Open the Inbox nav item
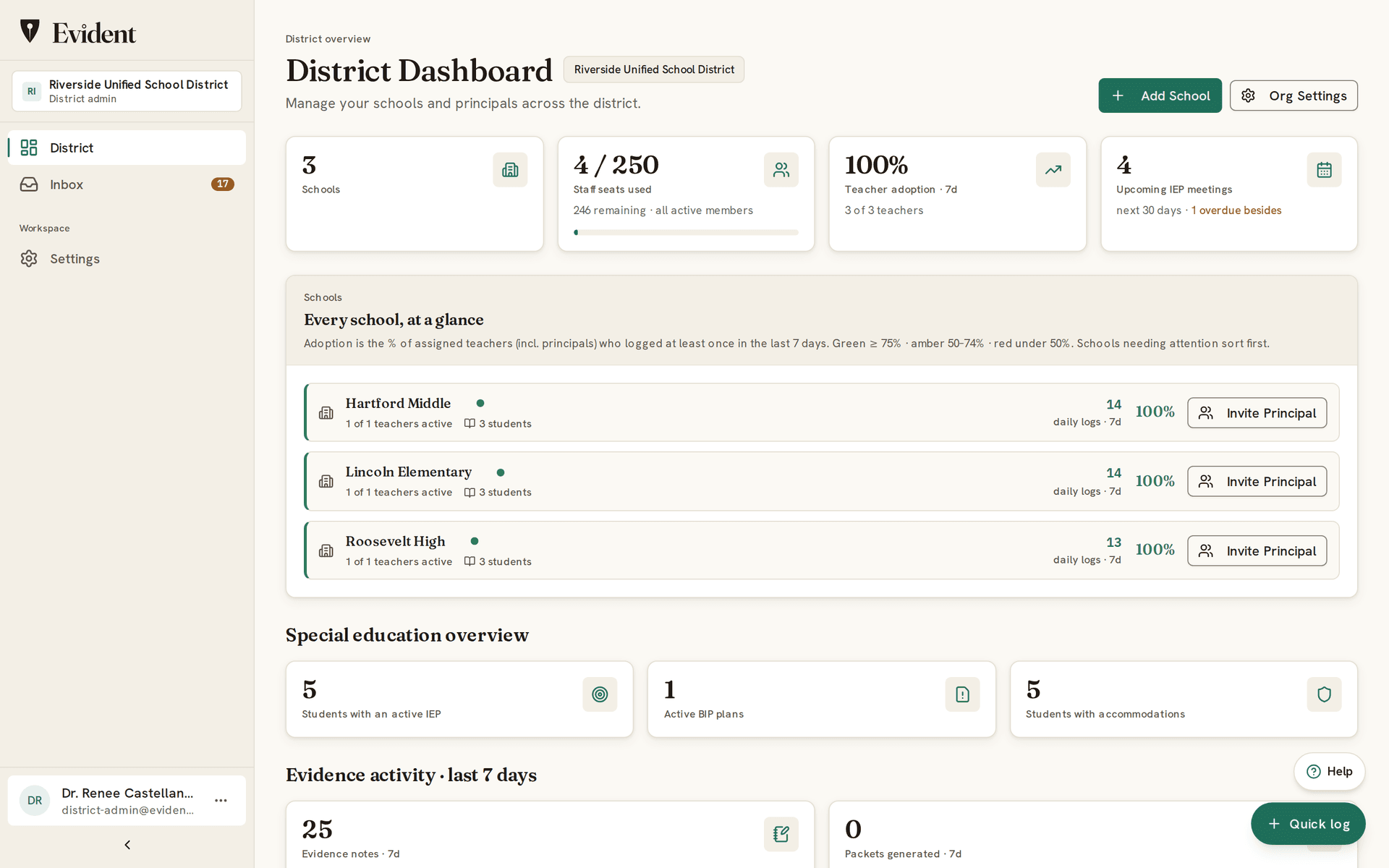 (127, 184)
